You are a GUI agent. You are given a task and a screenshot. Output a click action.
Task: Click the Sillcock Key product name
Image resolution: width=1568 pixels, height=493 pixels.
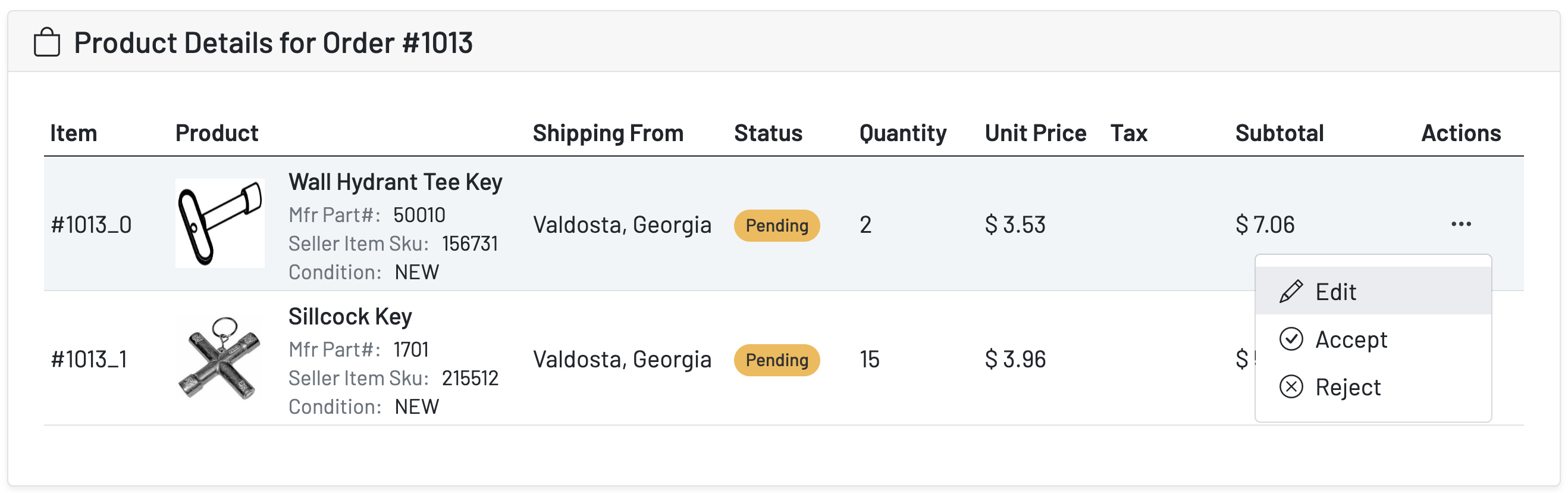(350, 317)
